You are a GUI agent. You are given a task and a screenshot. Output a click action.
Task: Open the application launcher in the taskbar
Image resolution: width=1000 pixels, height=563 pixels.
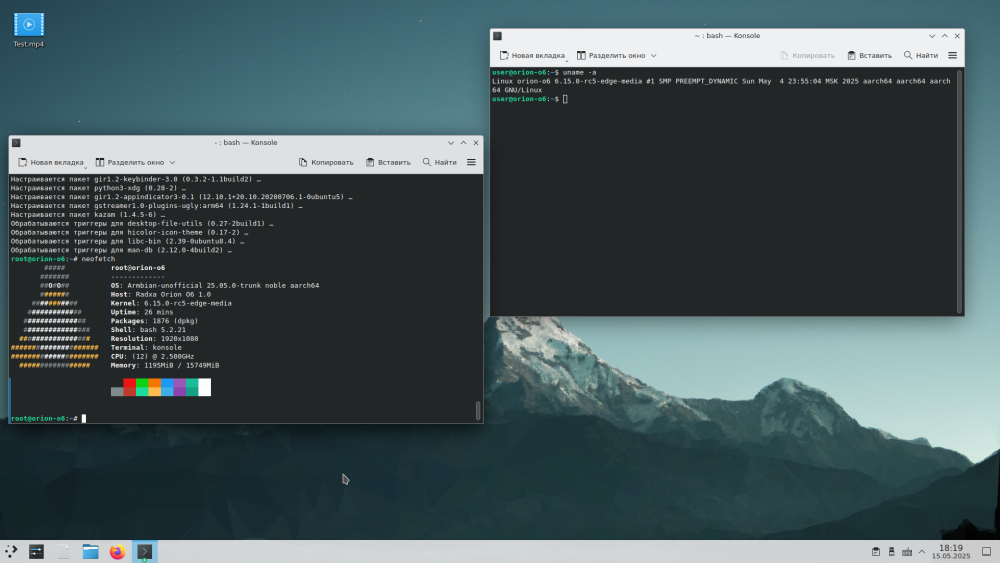[x=11, y=551]
